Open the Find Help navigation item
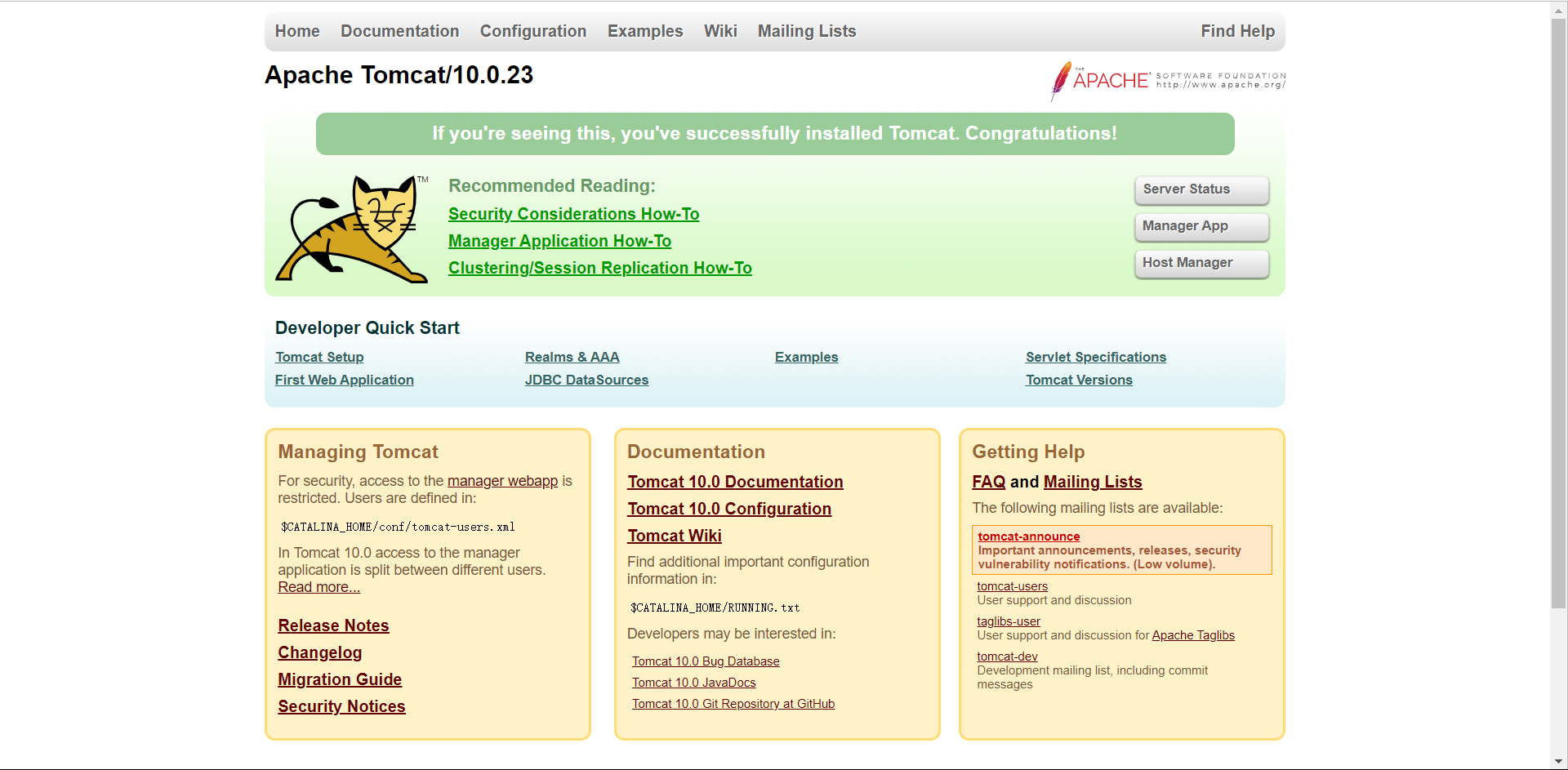1568x770 pixels. click(1237, 31)
